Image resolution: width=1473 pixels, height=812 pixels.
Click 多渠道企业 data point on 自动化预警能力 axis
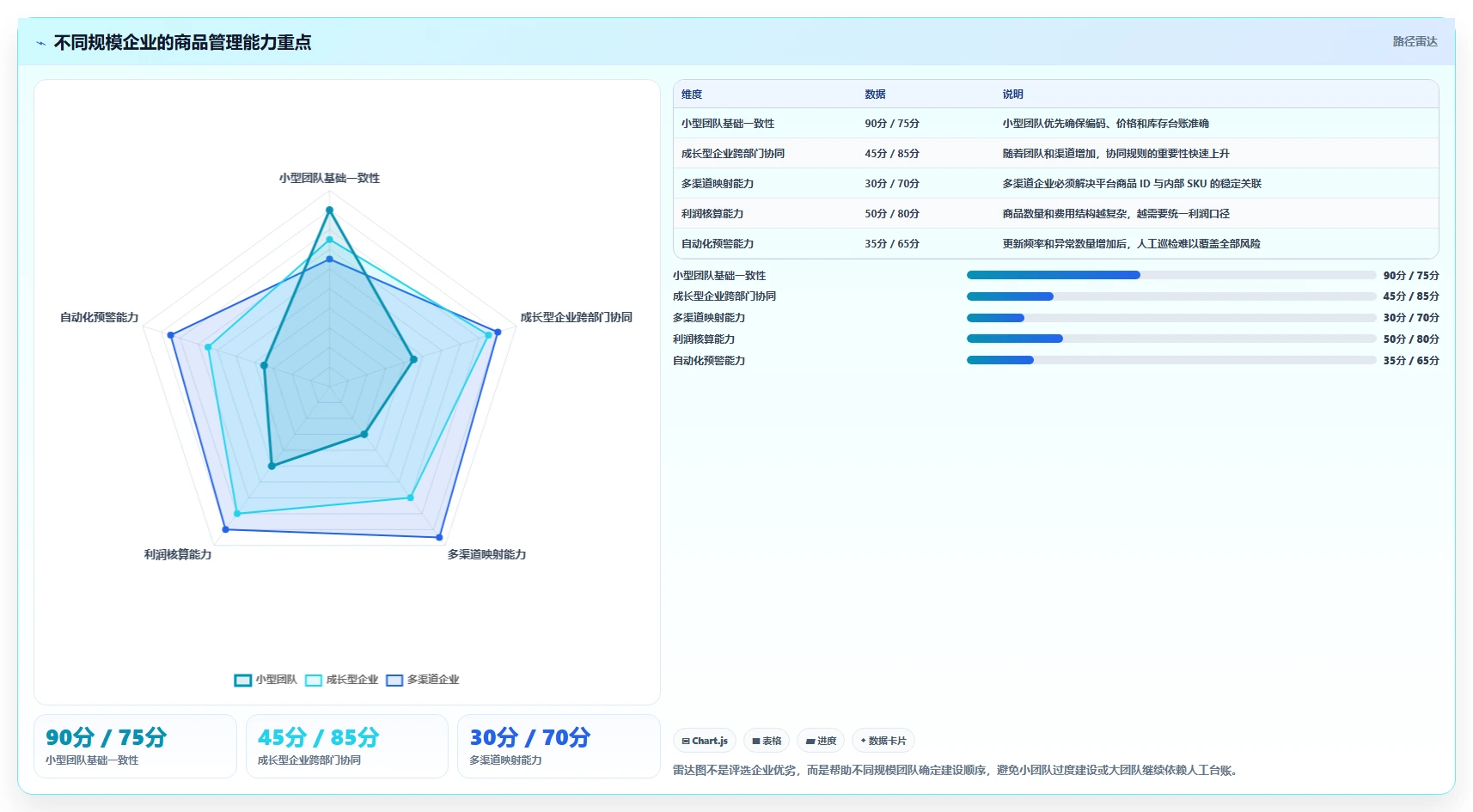click(x=170, y=335)
